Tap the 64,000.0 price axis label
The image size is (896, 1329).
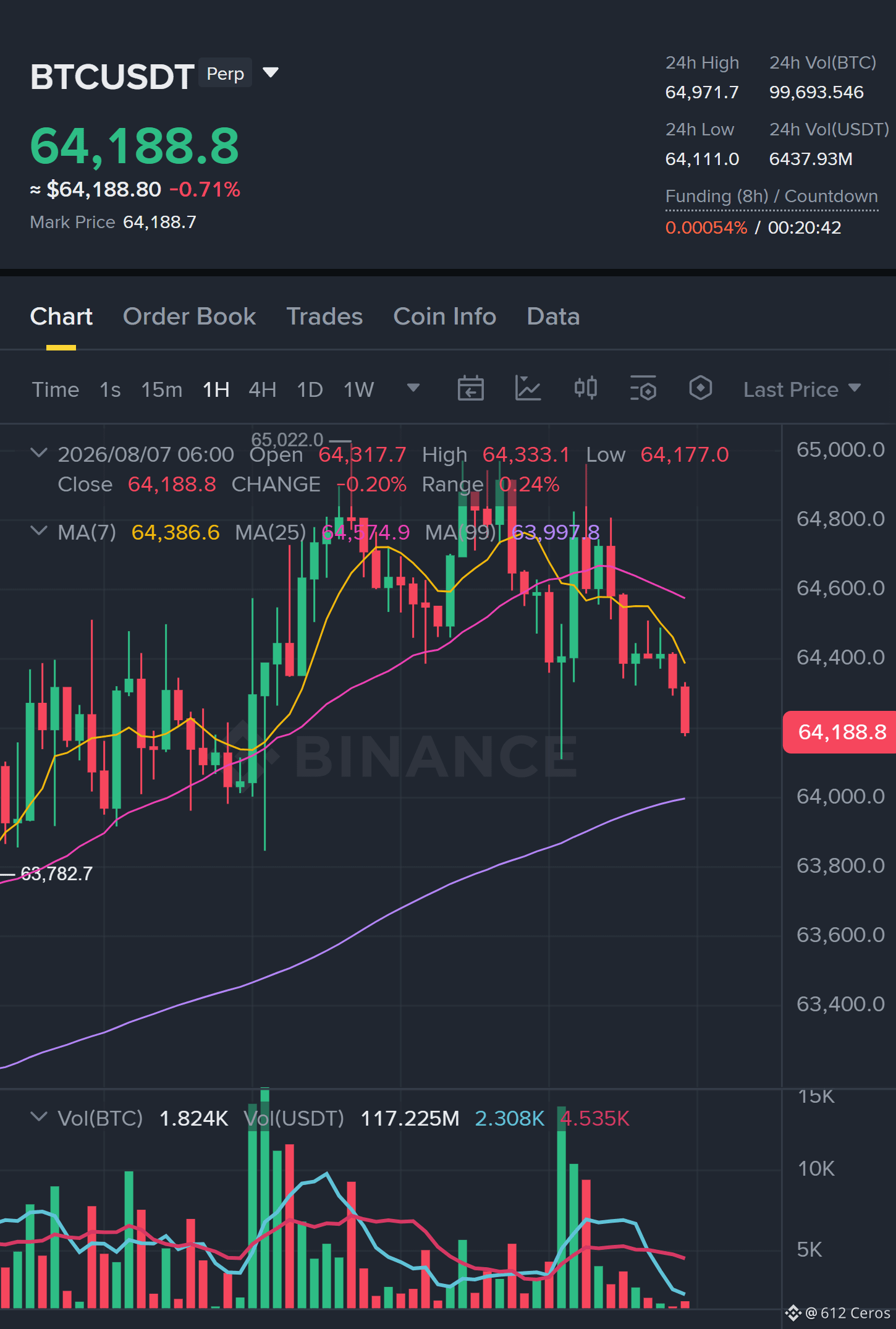(840, 796)
